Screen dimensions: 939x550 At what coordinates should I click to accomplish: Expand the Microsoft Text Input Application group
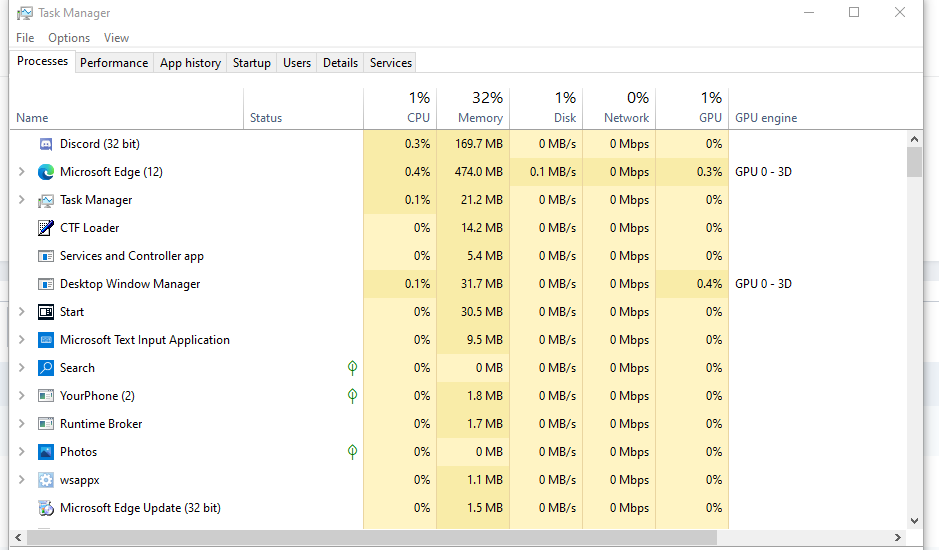point(22,340)
